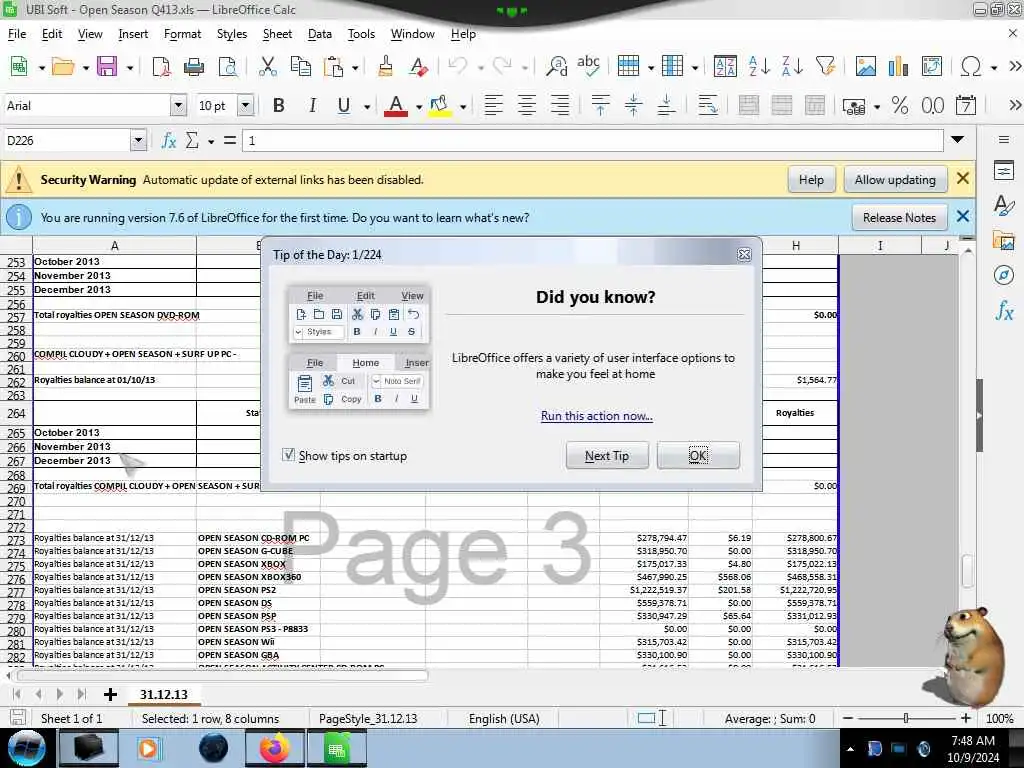Toggle the AutoFilter funnel icon
This screenshot has height=768, width=1024.
click(x=825, y=66)
